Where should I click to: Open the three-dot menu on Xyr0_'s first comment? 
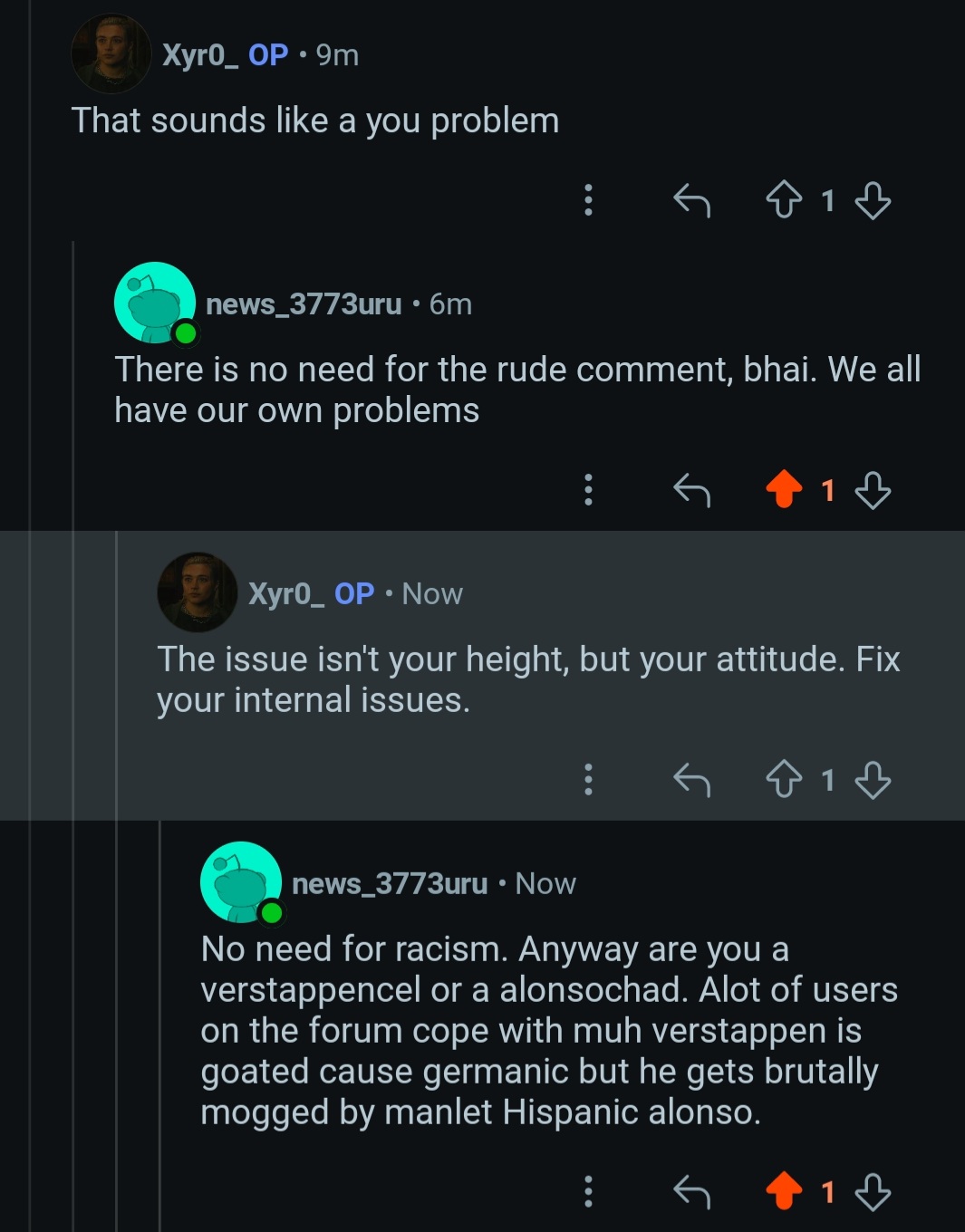(x=589, y=200)
